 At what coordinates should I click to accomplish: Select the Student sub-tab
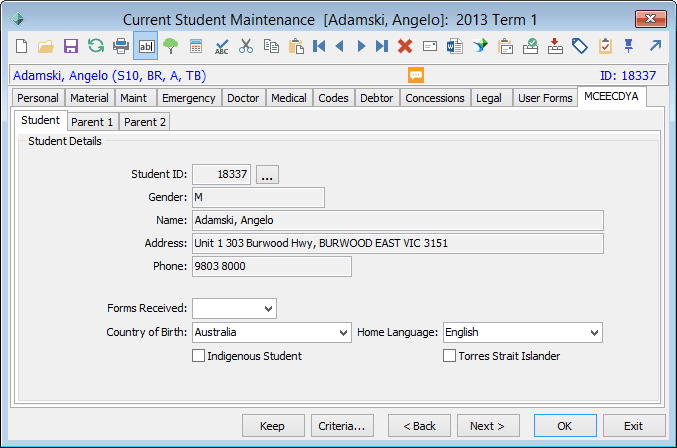point(41,120)
